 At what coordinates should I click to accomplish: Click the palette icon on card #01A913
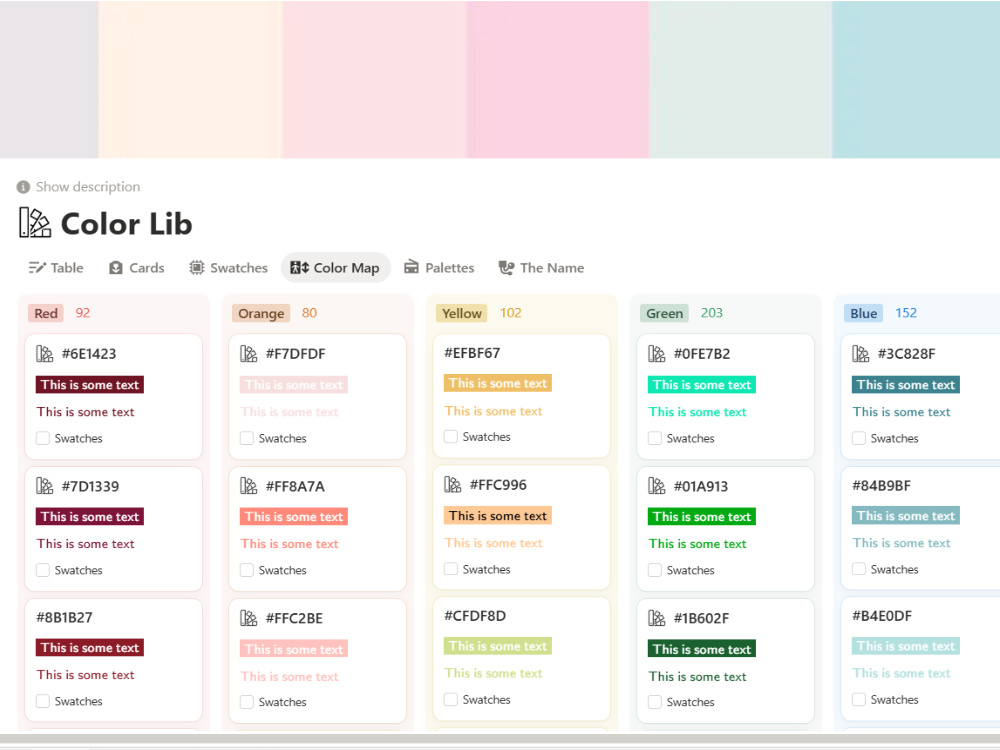tap(657, 486)
